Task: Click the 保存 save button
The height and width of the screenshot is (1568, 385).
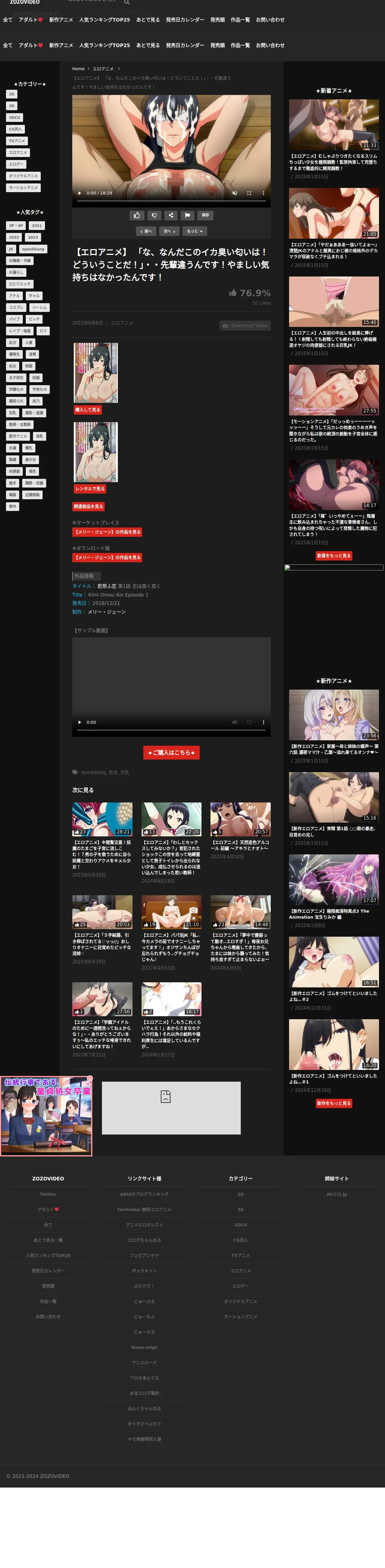Action: [x=206, y=215]
